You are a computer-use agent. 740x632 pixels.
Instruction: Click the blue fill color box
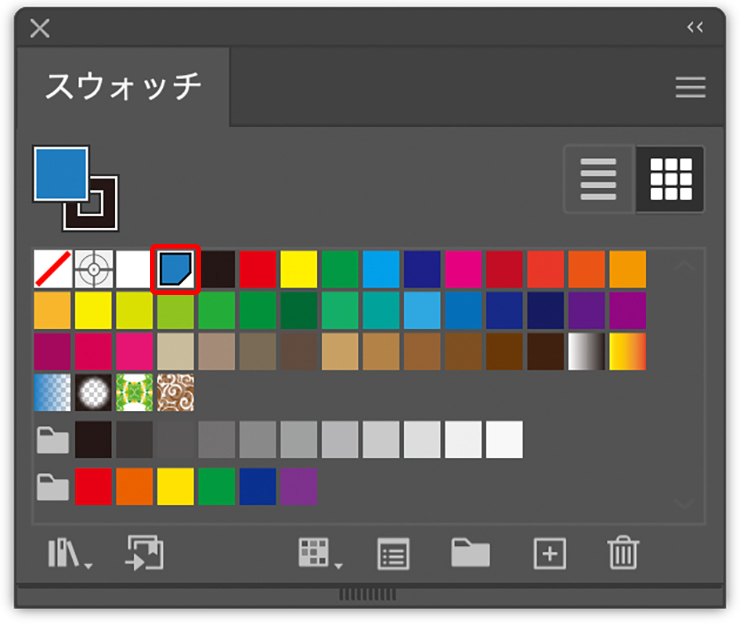click(60, 173)
